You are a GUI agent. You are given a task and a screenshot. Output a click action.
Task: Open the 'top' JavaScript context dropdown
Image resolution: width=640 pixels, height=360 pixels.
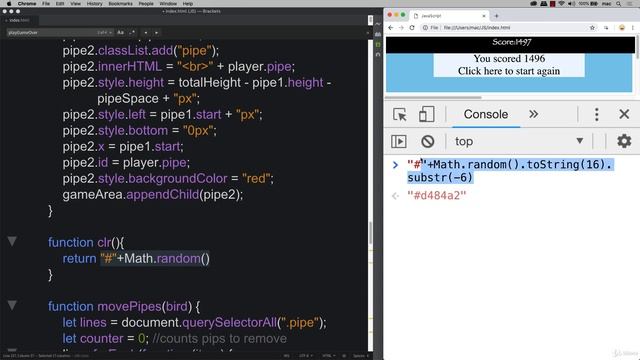[x=518, y=141]
